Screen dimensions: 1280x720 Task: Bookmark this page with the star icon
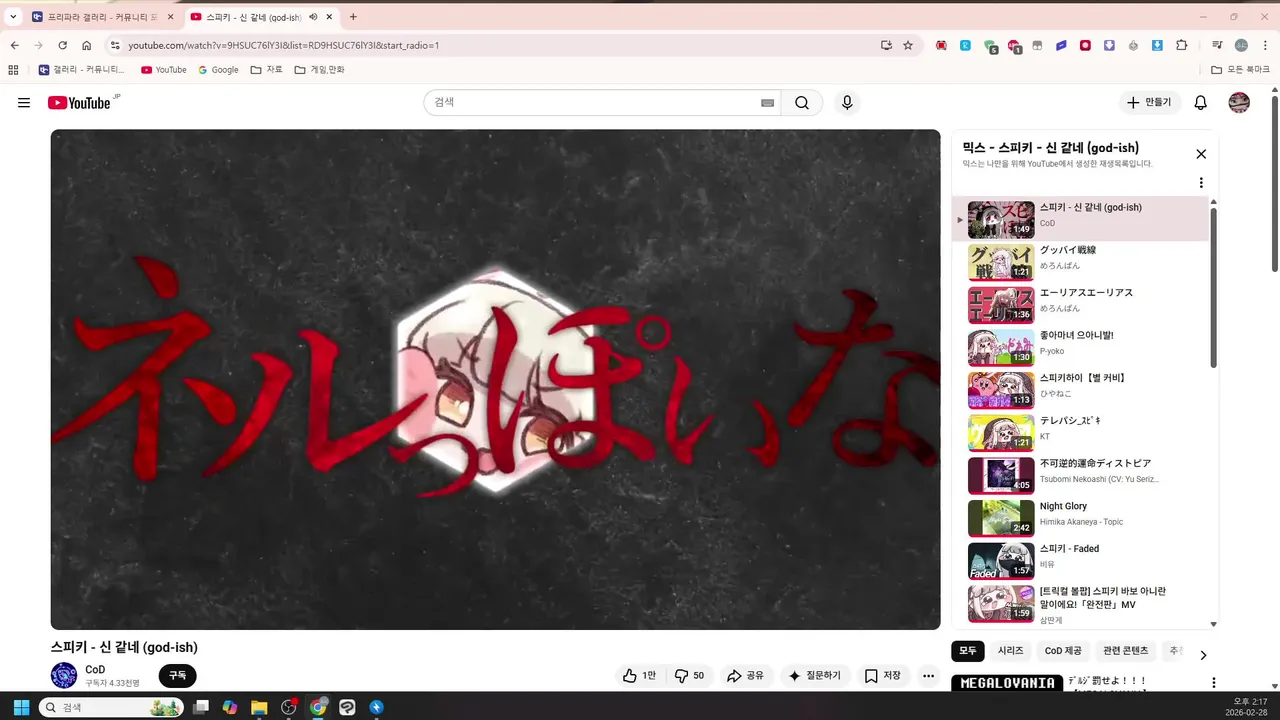(x=908, y=45)
